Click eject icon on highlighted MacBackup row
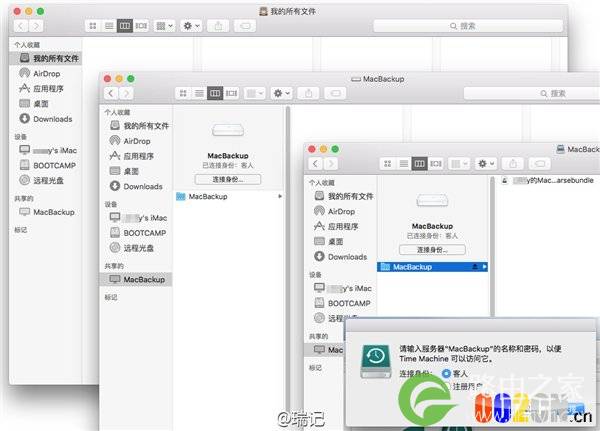 point(475,267)
